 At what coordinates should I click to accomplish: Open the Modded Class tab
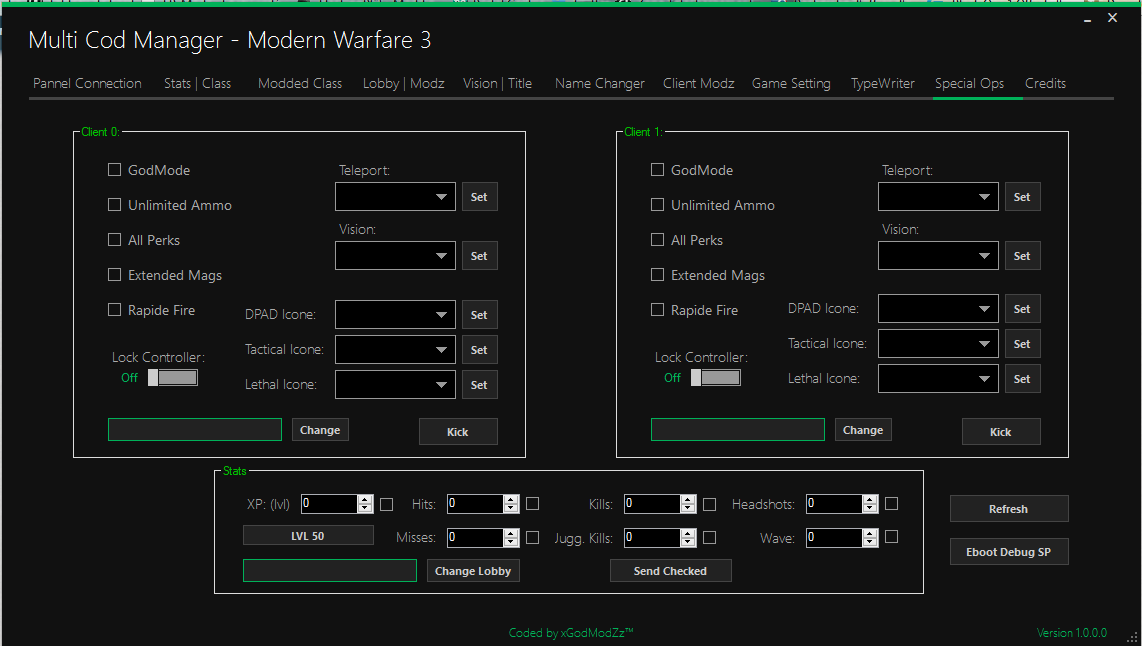pos(300,84)
